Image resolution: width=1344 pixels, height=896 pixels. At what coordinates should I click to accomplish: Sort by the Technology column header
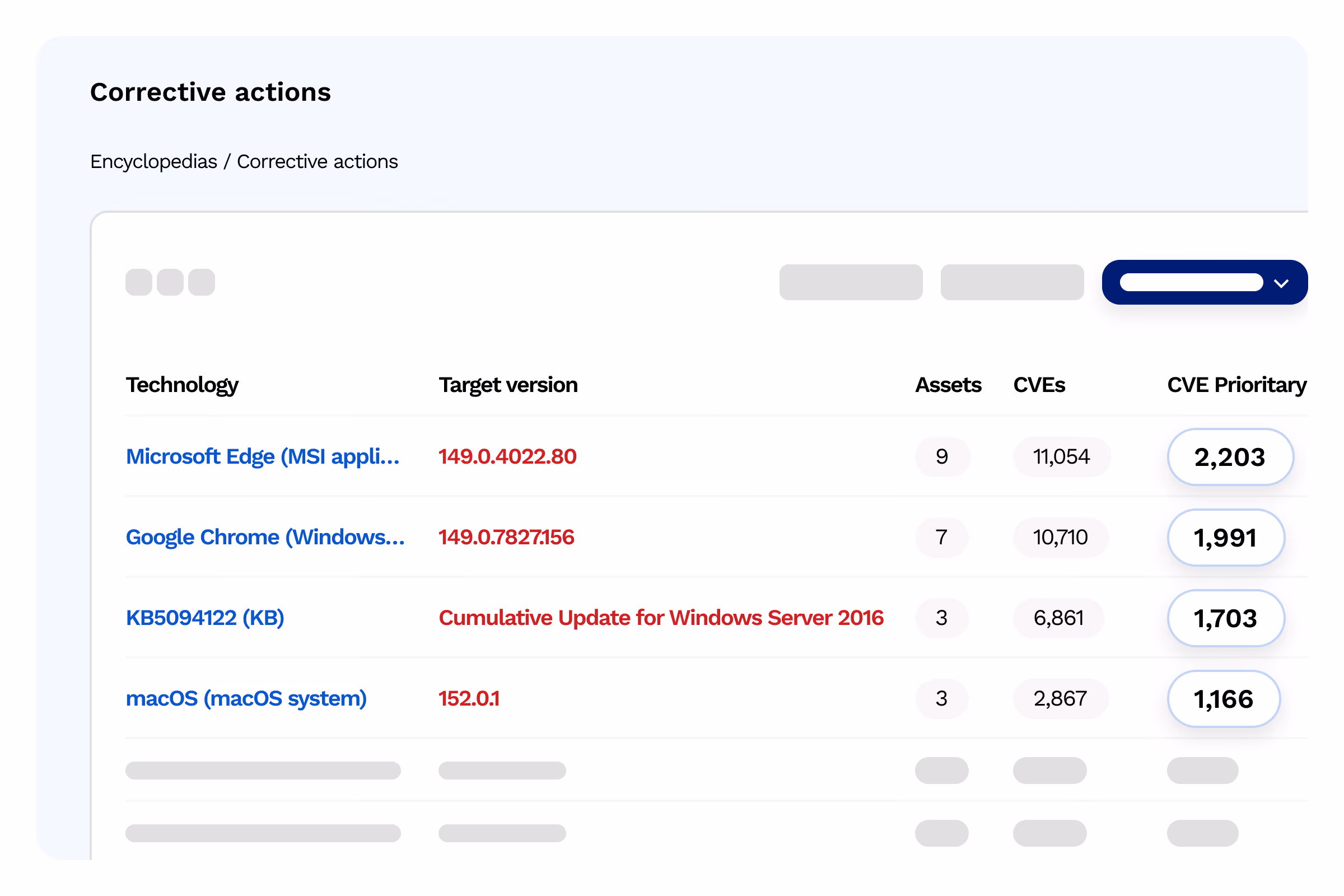pos(183,385)
